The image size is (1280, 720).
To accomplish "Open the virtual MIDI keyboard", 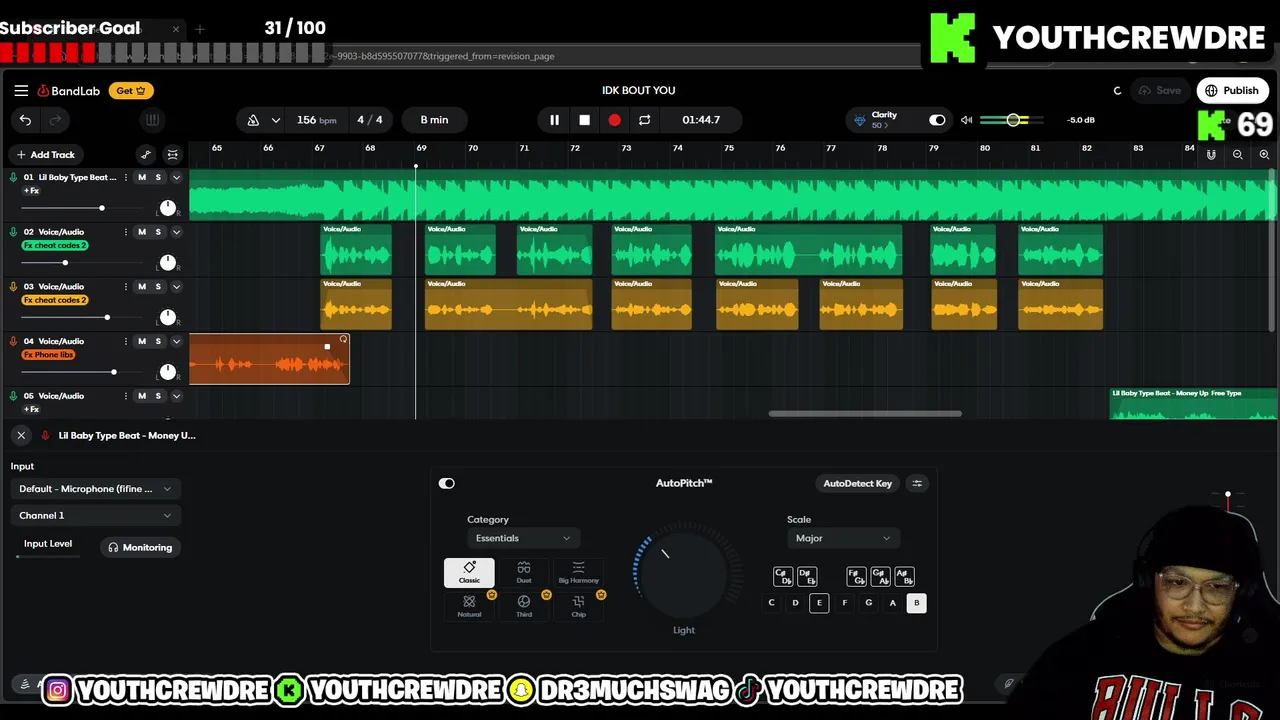I will click(x=152, y=120).
